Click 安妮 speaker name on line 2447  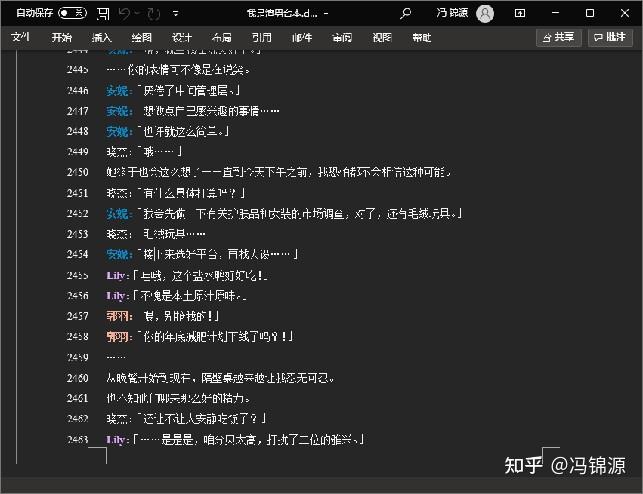118,111
